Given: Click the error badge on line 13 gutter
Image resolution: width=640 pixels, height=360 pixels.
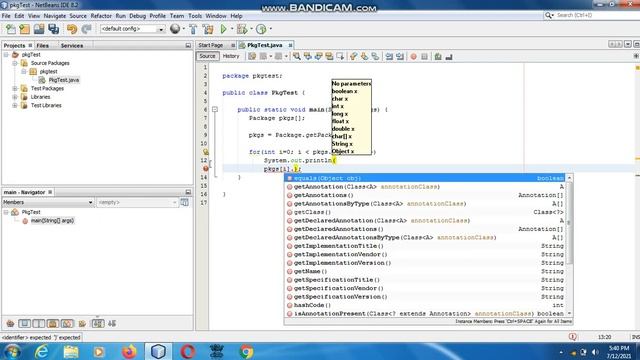Looking at the screenshot, I should (x=206, y=169).
